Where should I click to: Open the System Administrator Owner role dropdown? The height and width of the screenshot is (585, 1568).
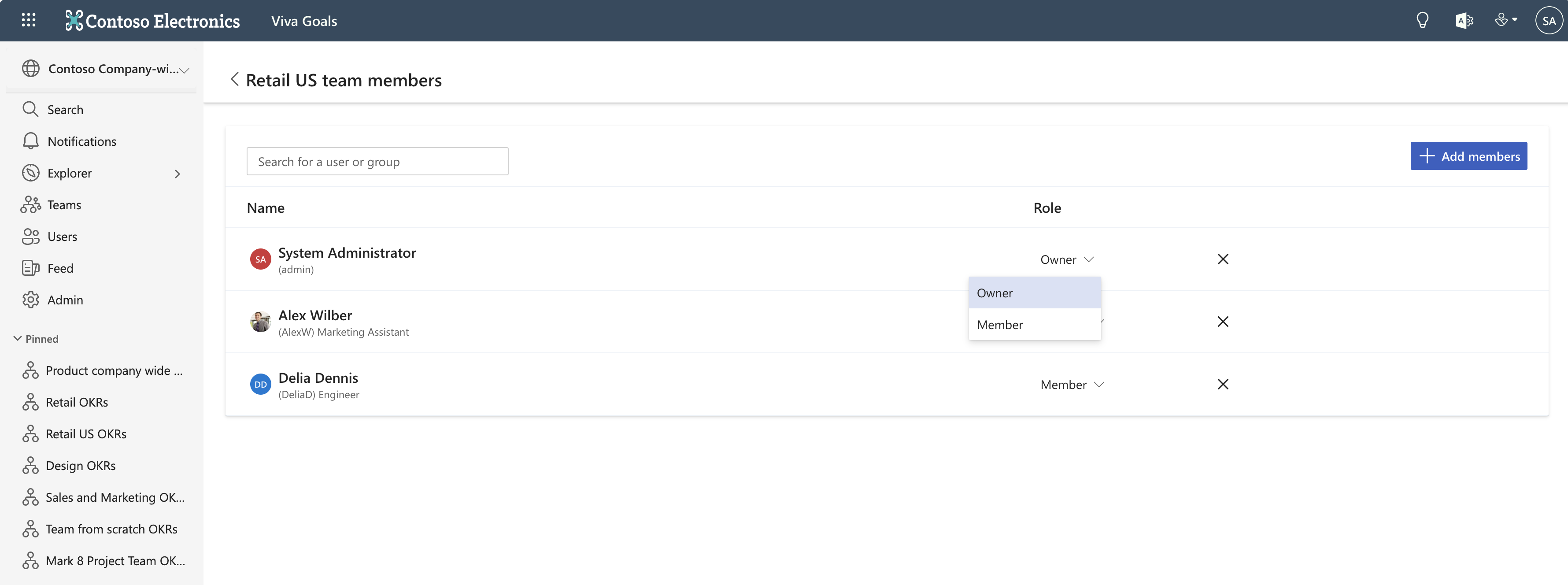pos(1066,259)
